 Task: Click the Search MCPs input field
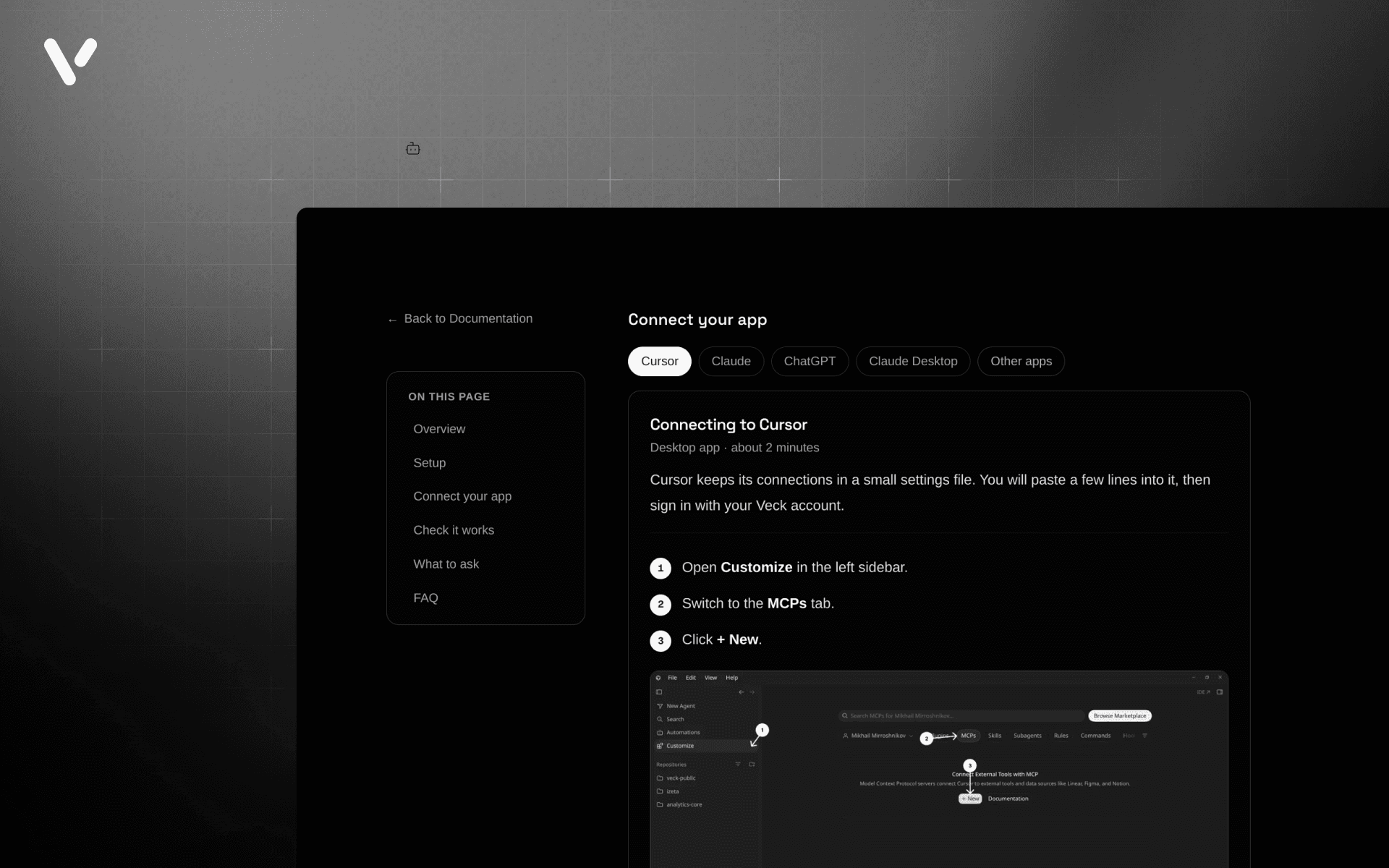(x=961, y=716)
